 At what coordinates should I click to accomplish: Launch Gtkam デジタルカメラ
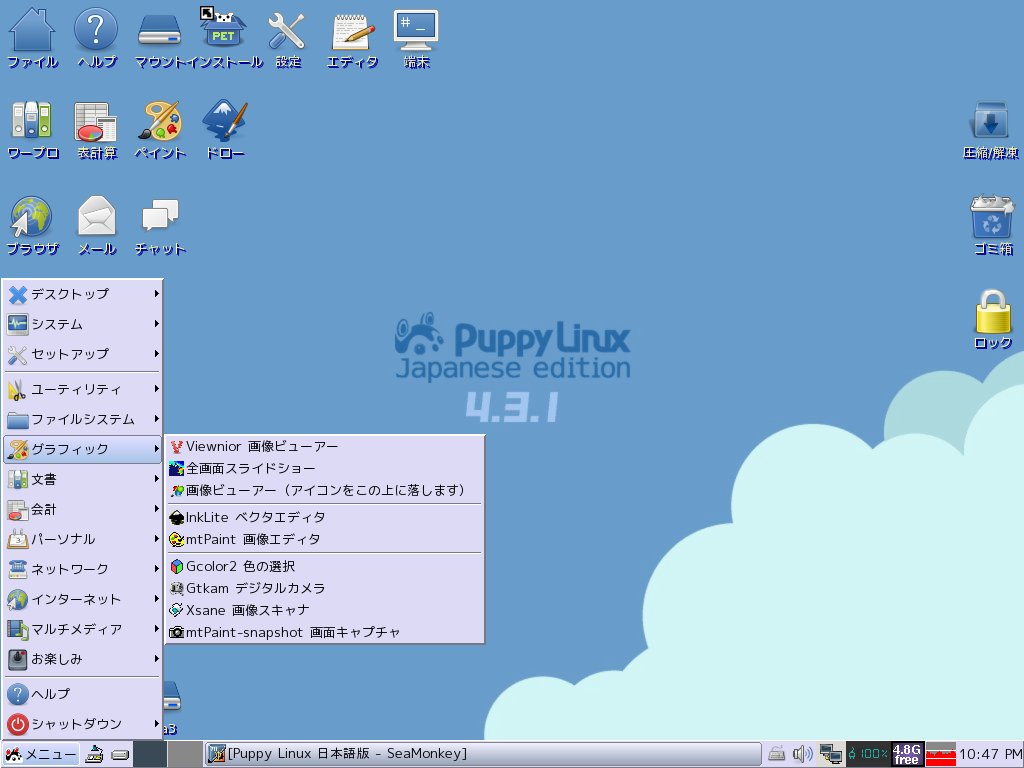(325, 588)
